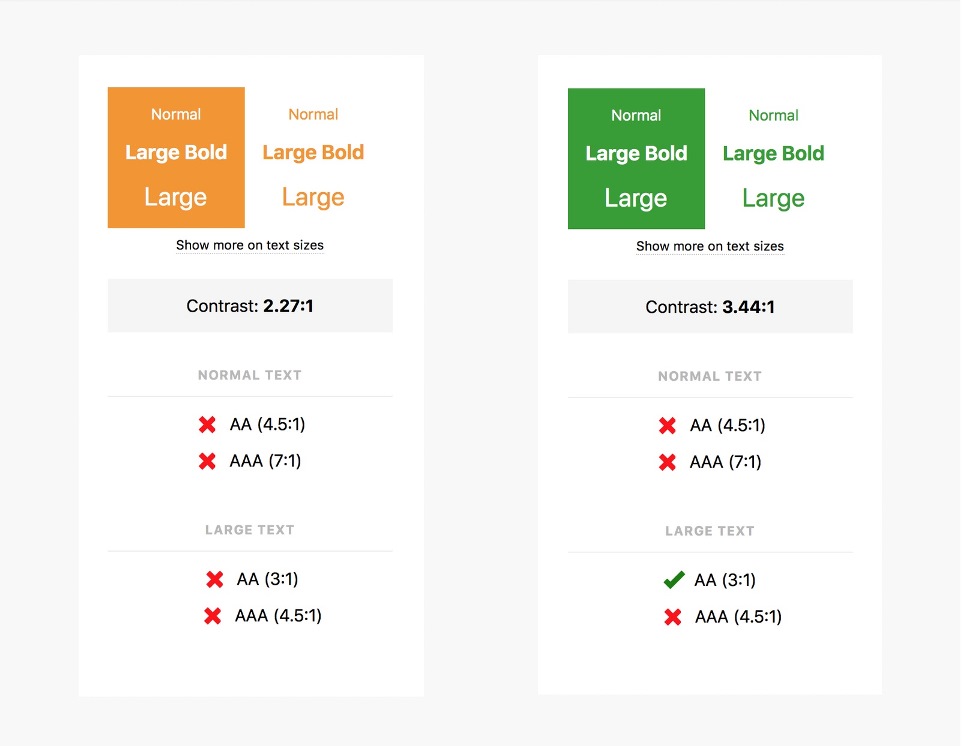
Task: Click the Contrast 2.27:1 result box
Action: (250, 306)
